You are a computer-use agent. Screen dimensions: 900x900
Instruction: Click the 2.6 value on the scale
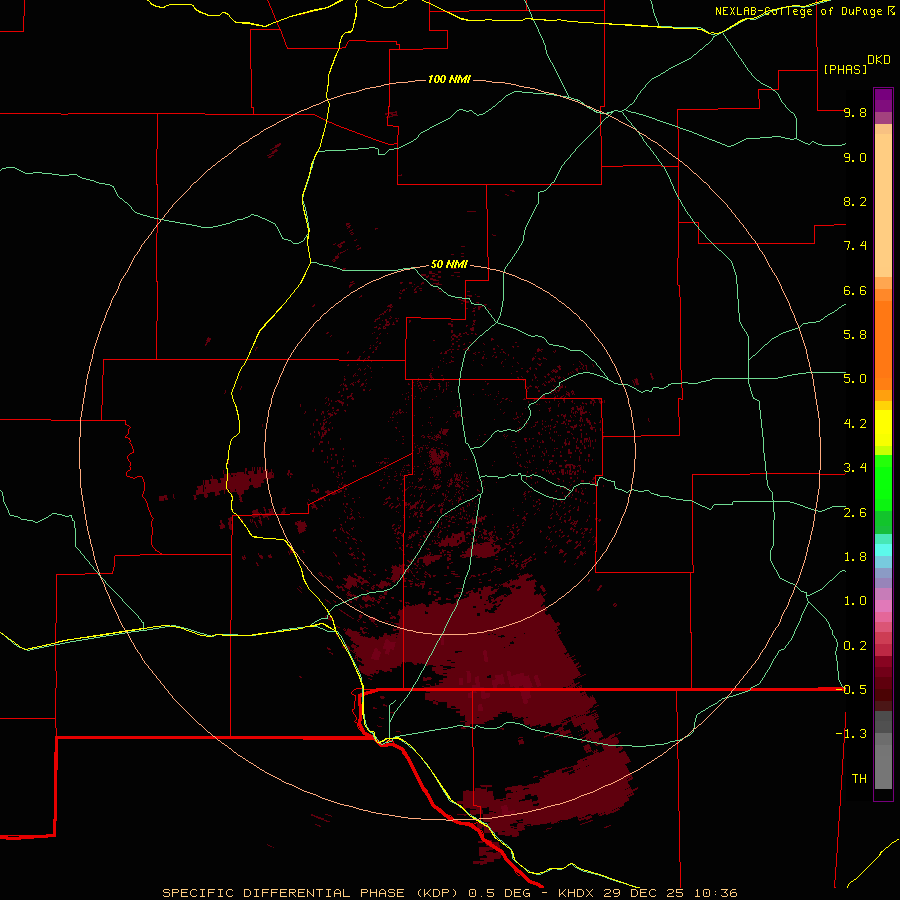[855, 513]
